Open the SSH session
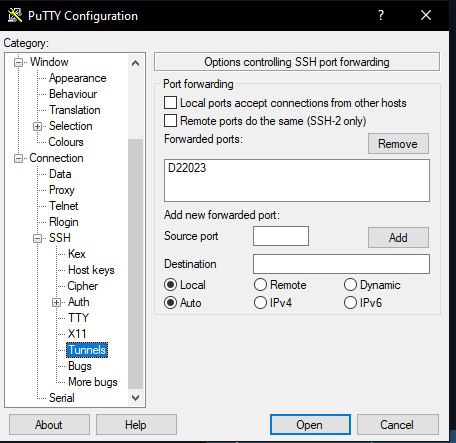456x443 pixels. click(310, 425)
